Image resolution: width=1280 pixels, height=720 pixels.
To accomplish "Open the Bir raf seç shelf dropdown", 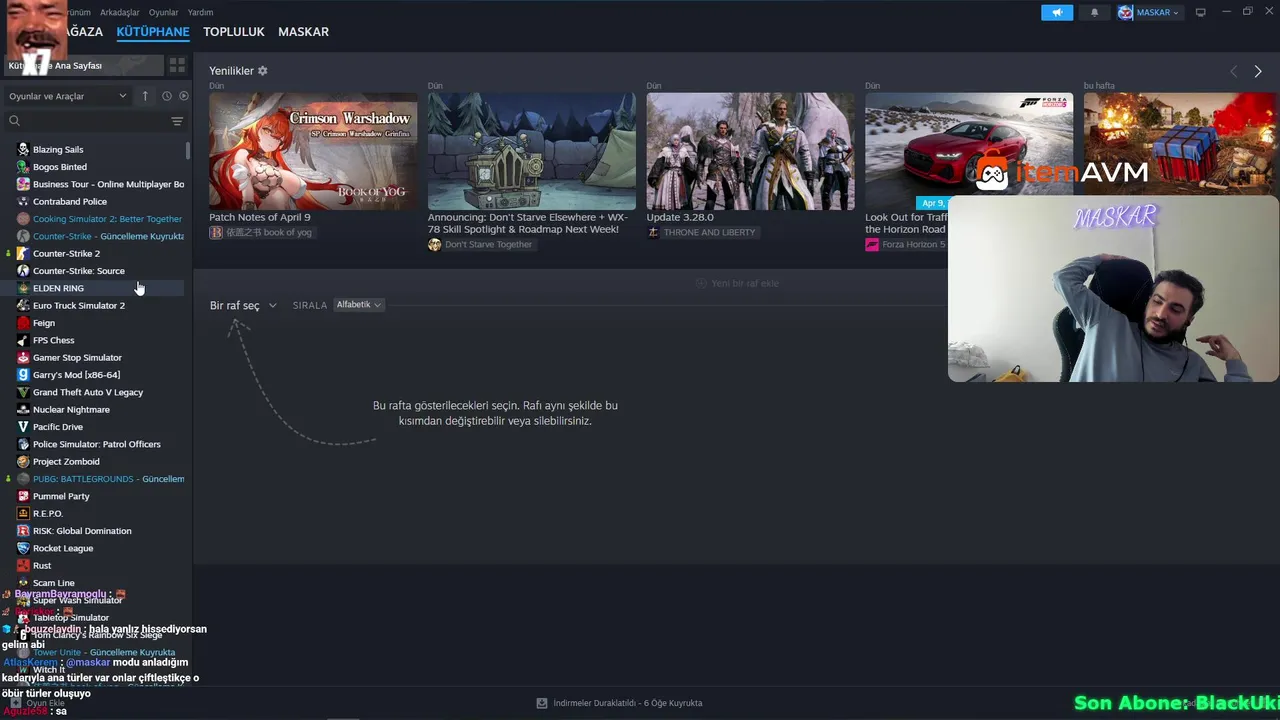I will pyautogui.click(x=243, y=305).
